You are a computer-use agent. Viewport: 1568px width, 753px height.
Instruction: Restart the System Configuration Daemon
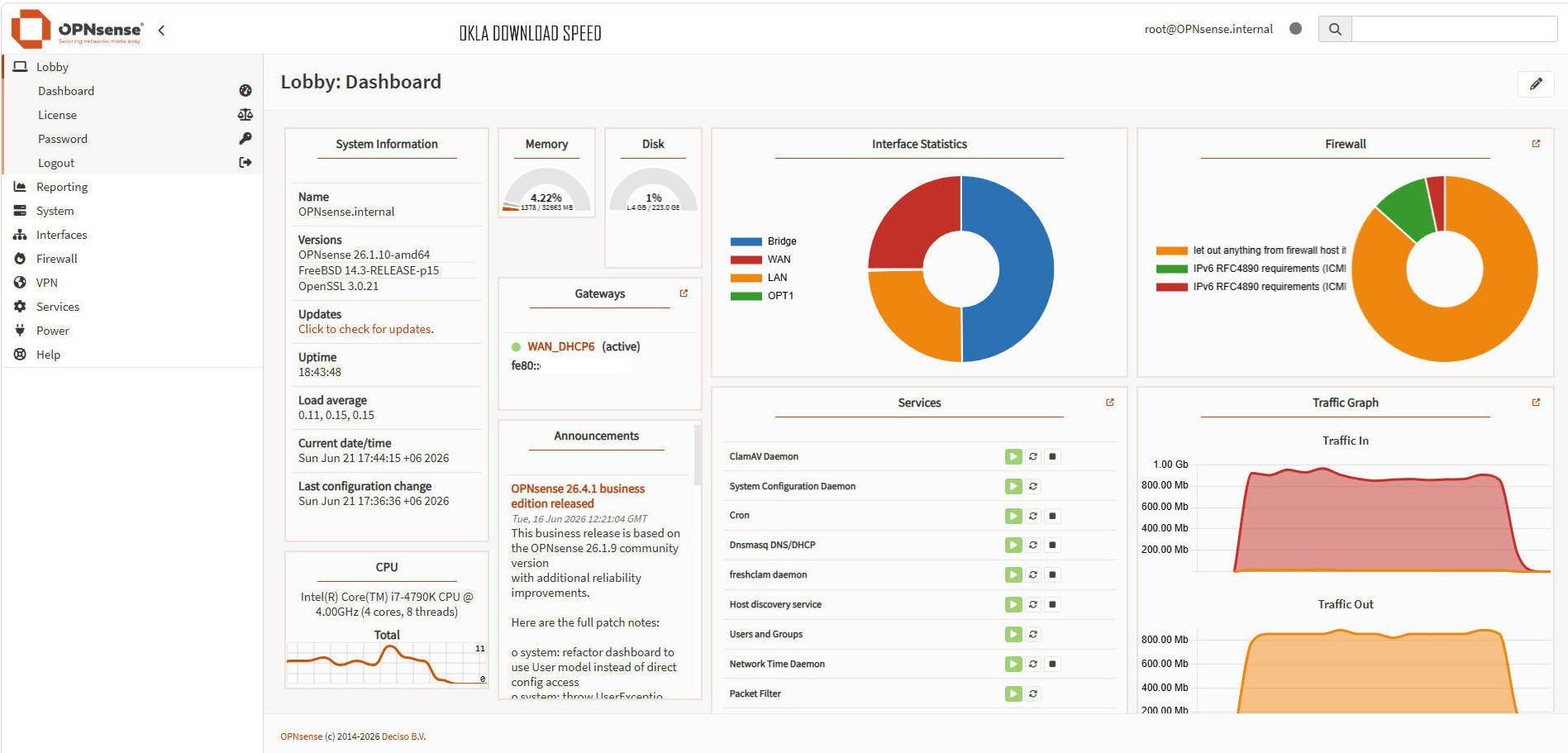click(x=1033, y=486)
